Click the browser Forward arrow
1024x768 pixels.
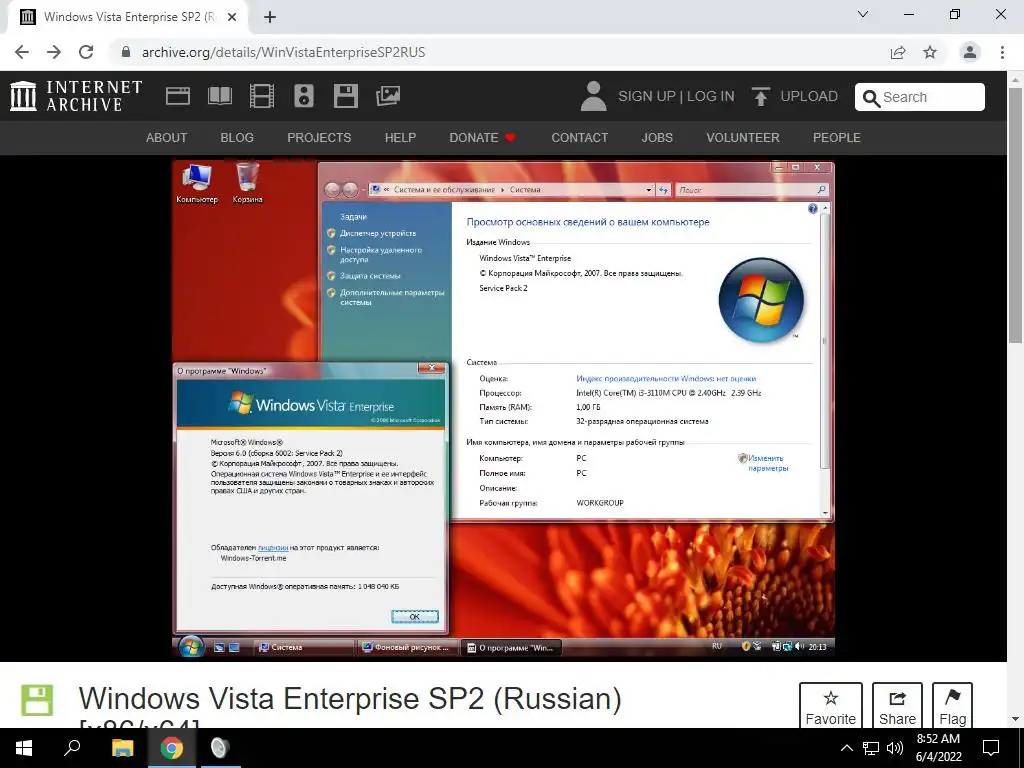point(54,52)
